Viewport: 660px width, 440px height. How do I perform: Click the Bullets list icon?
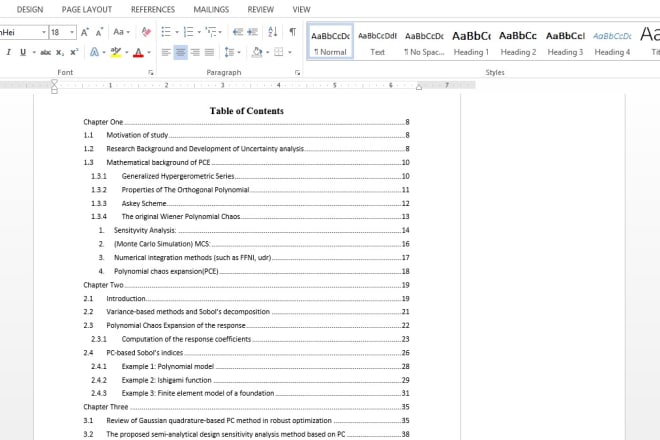166,32
